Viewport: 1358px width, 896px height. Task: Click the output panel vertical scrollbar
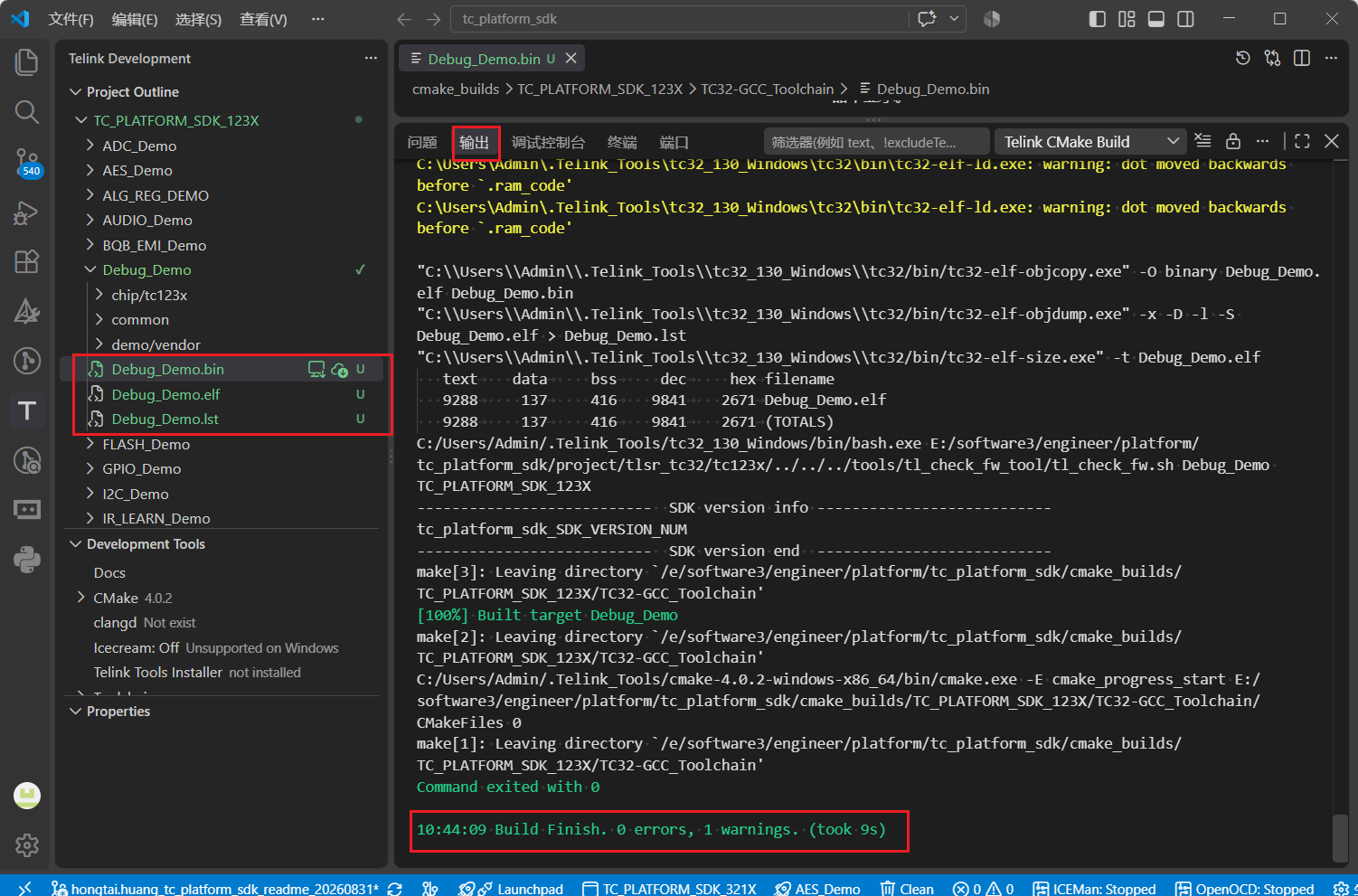1340,838
